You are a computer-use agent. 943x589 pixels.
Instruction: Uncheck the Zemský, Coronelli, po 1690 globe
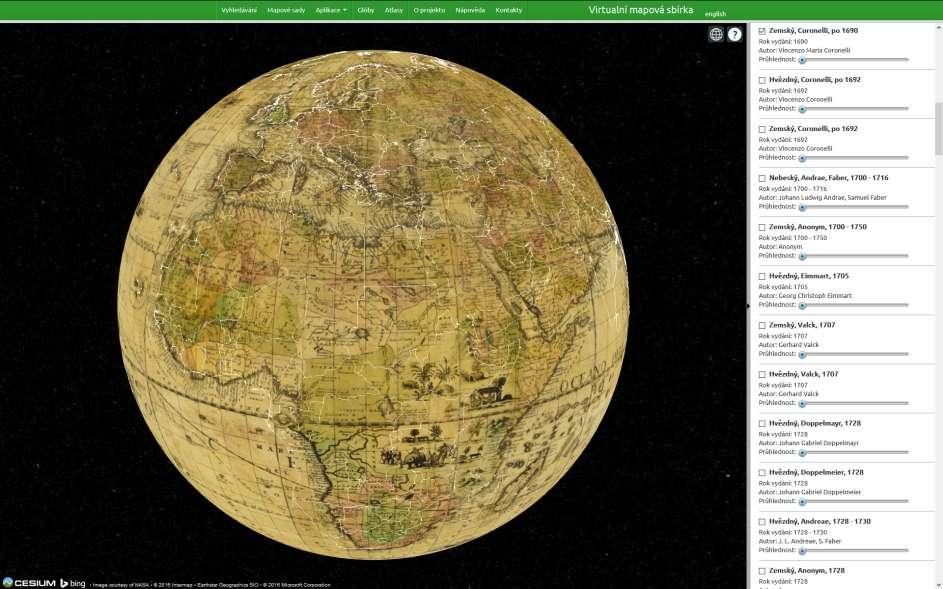(762, 31)
